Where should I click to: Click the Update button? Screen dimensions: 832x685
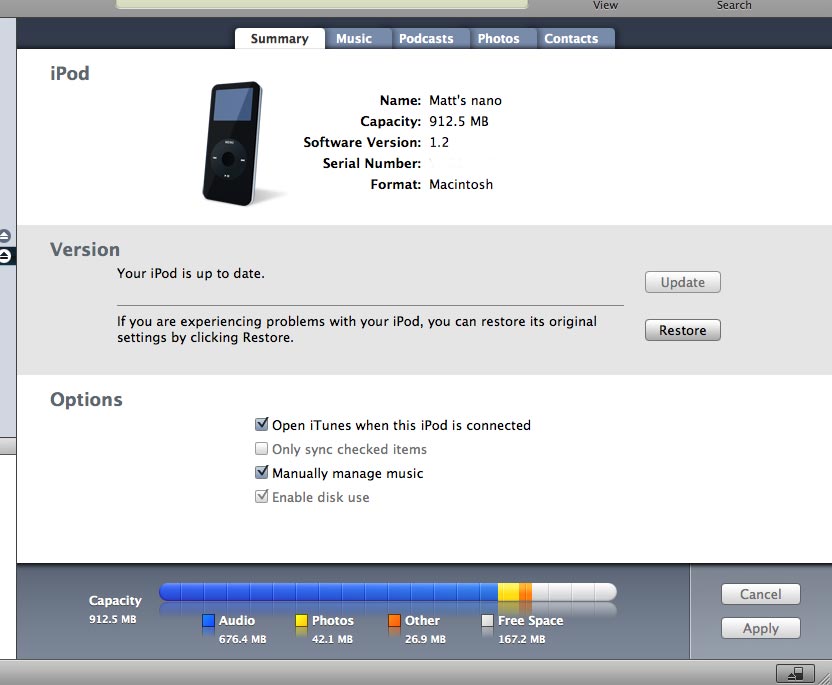tap(682, 282)
